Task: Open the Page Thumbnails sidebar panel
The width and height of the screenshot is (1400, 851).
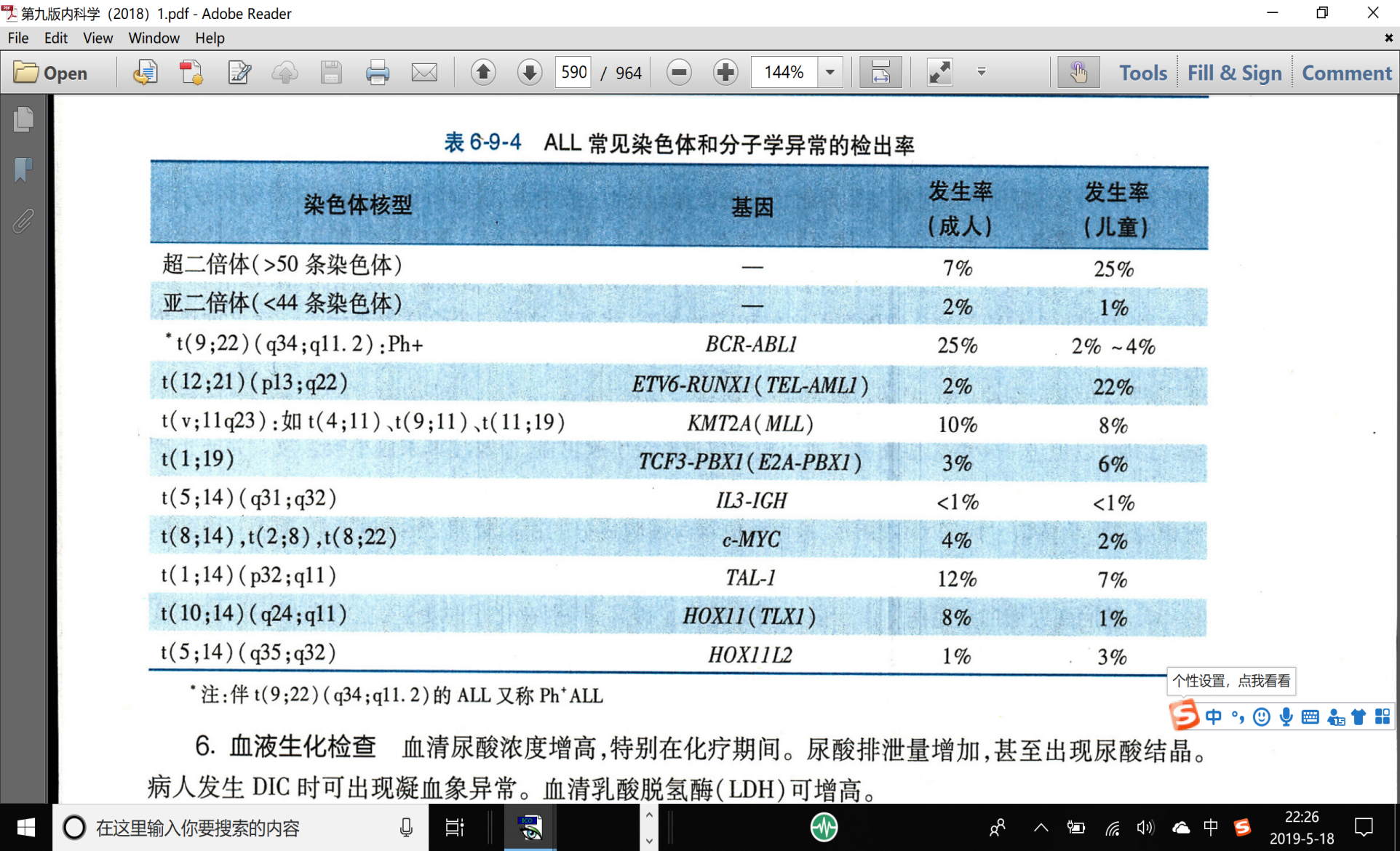Action: tap(23, 120)
